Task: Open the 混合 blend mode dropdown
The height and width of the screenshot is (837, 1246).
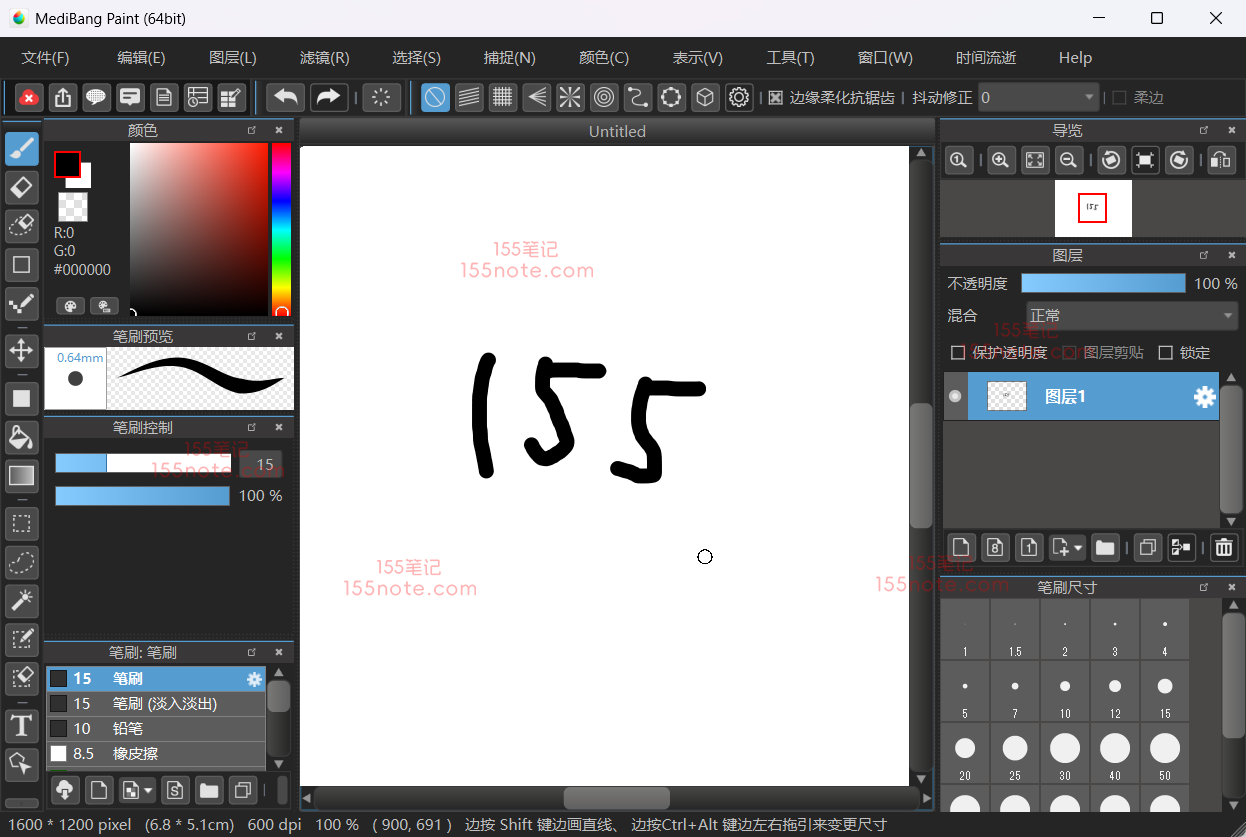Action: [1131, 316]
